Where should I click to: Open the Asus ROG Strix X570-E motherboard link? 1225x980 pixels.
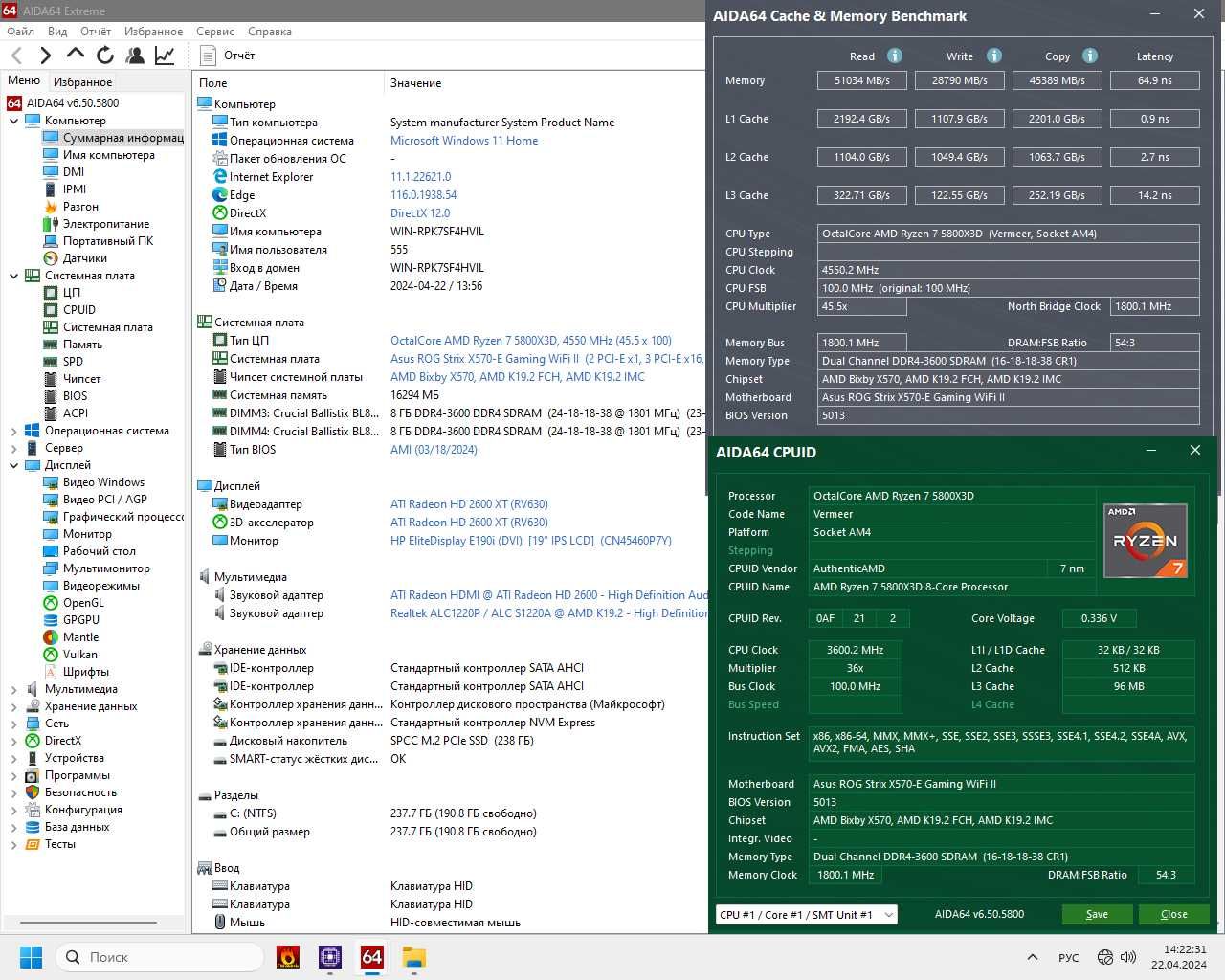(546, 359)
